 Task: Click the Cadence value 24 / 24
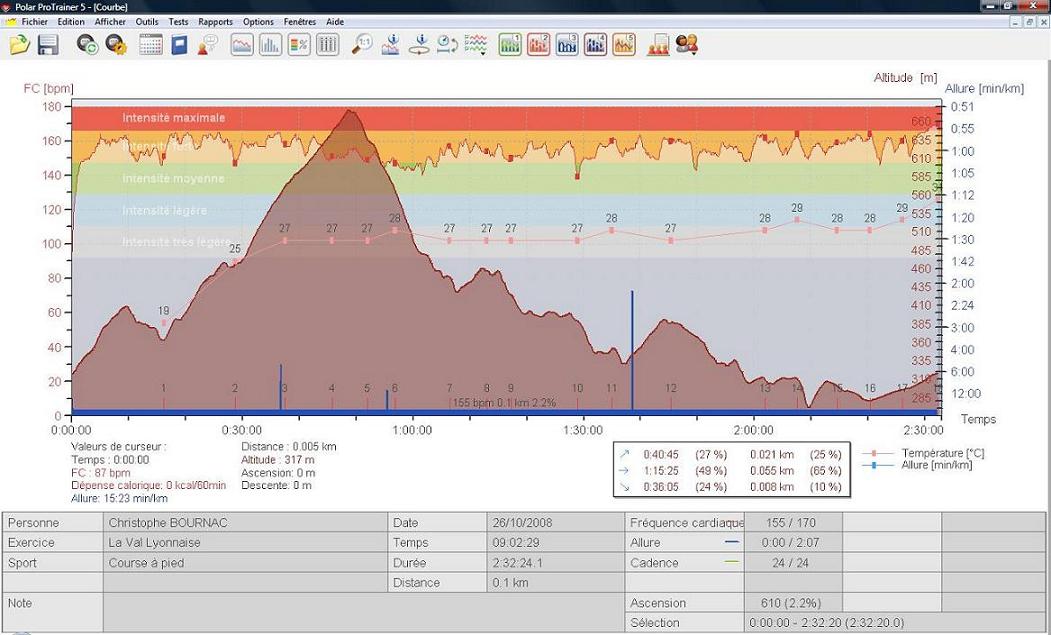click(x=790, y=563)
